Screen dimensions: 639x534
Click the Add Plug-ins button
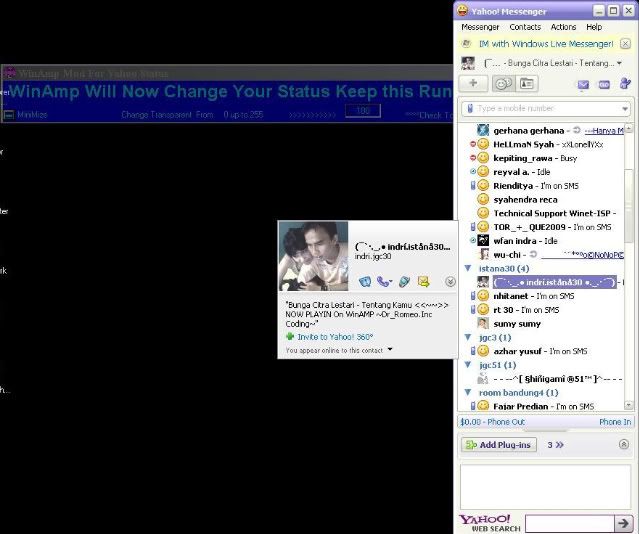[499, 445]
